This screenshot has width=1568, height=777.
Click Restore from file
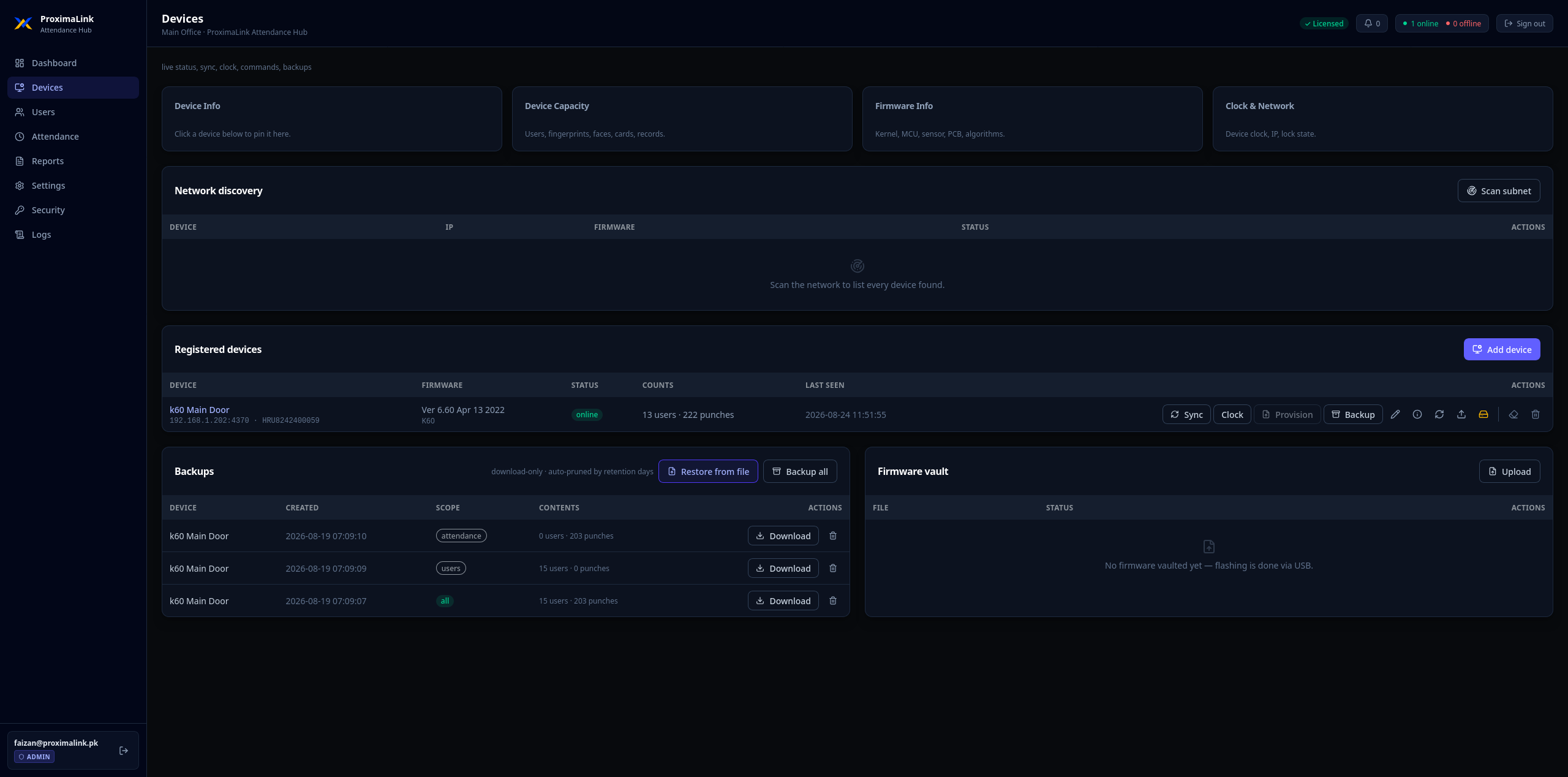[708, 471]
